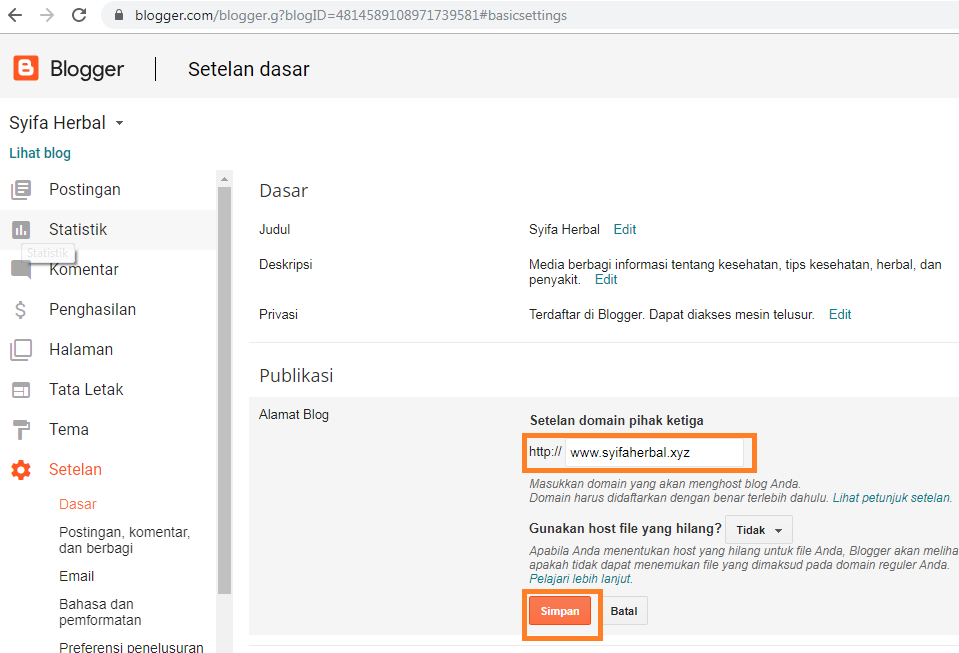Open the Postingan menu item
959x653 pixels.
click(85, 190)
